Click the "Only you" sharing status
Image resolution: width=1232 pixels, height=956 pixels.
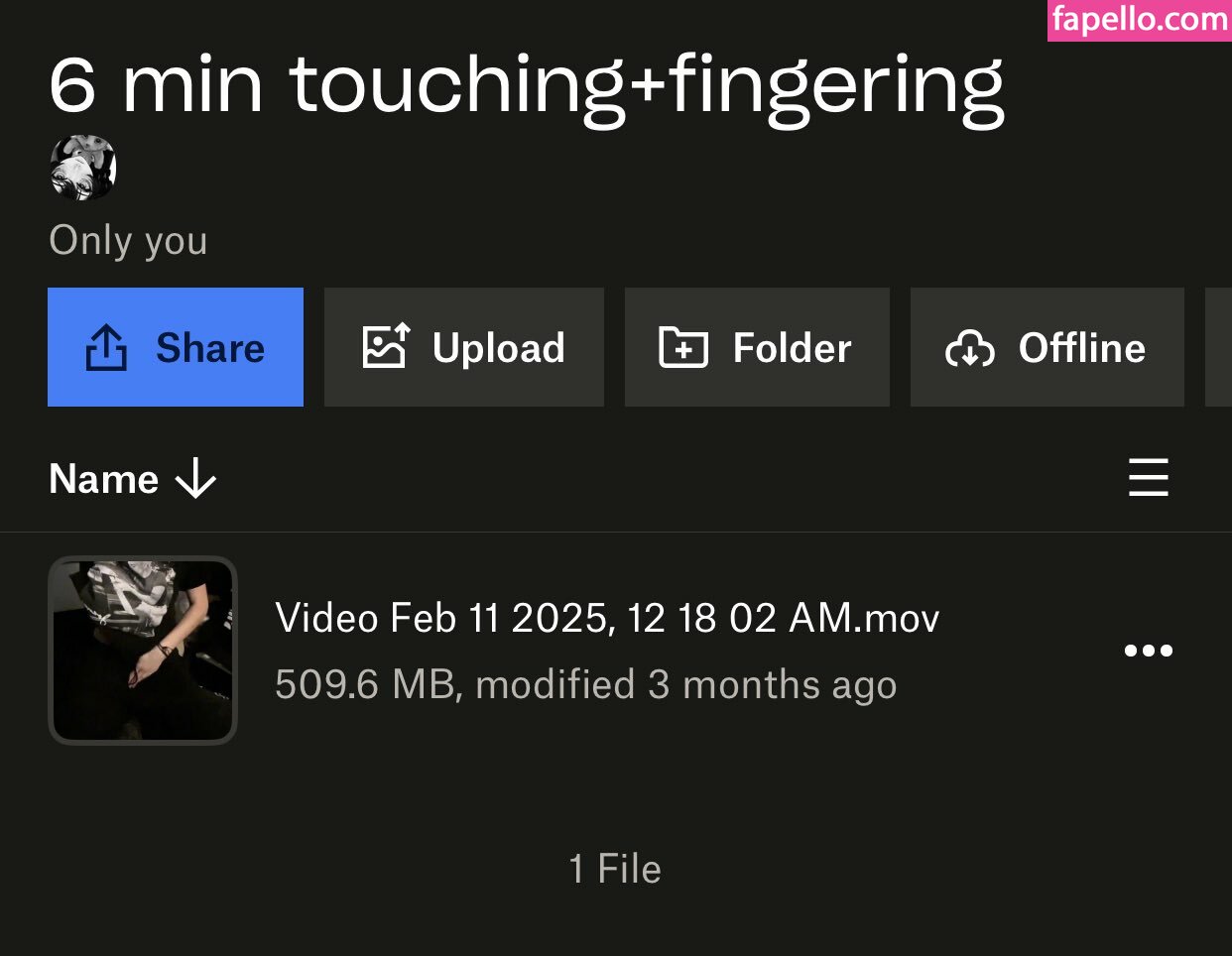coord(128,240)
